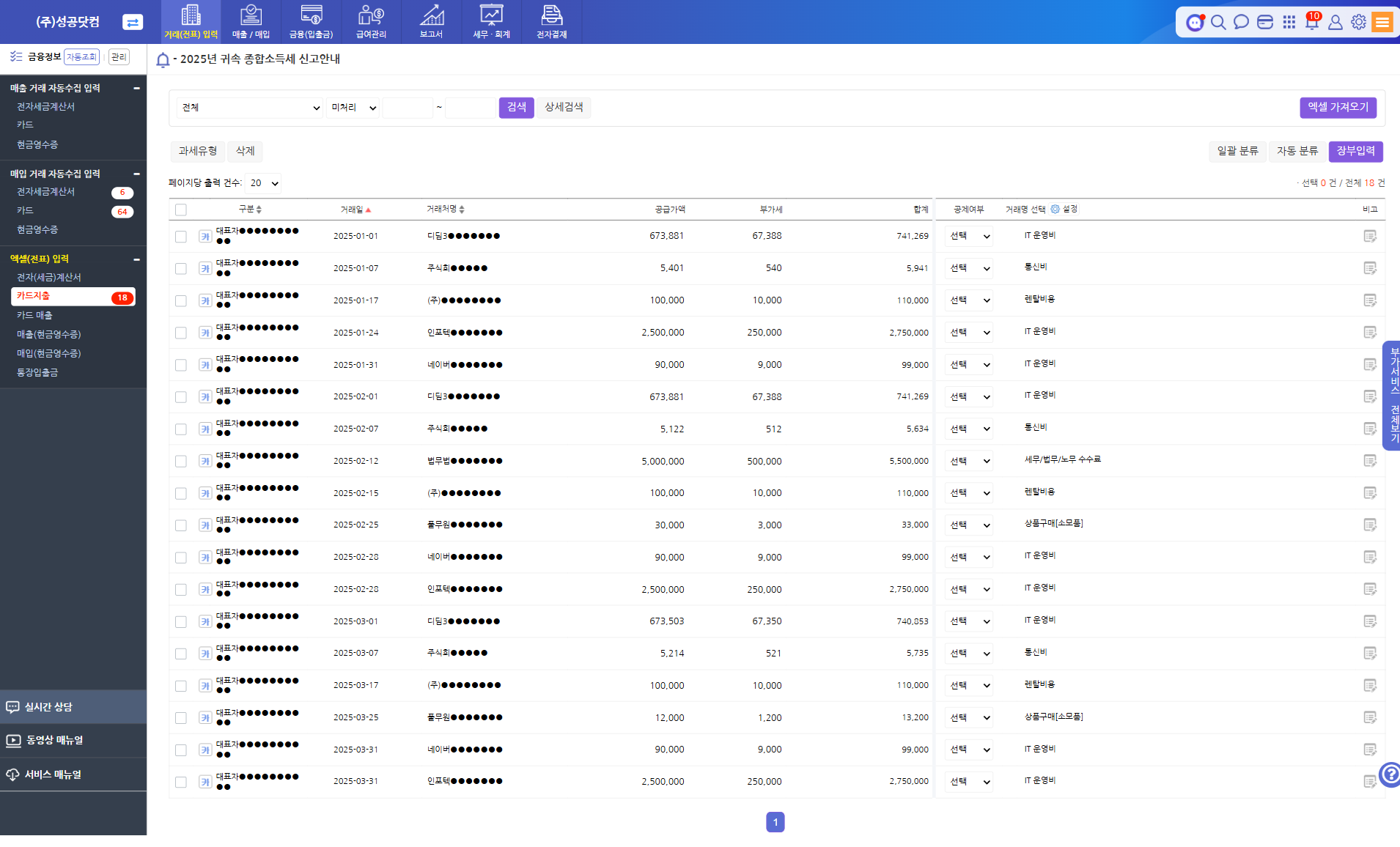Select 카드 매출 in sidebar
This screenshot has height=847, width=1400.
tap(34, 315)
